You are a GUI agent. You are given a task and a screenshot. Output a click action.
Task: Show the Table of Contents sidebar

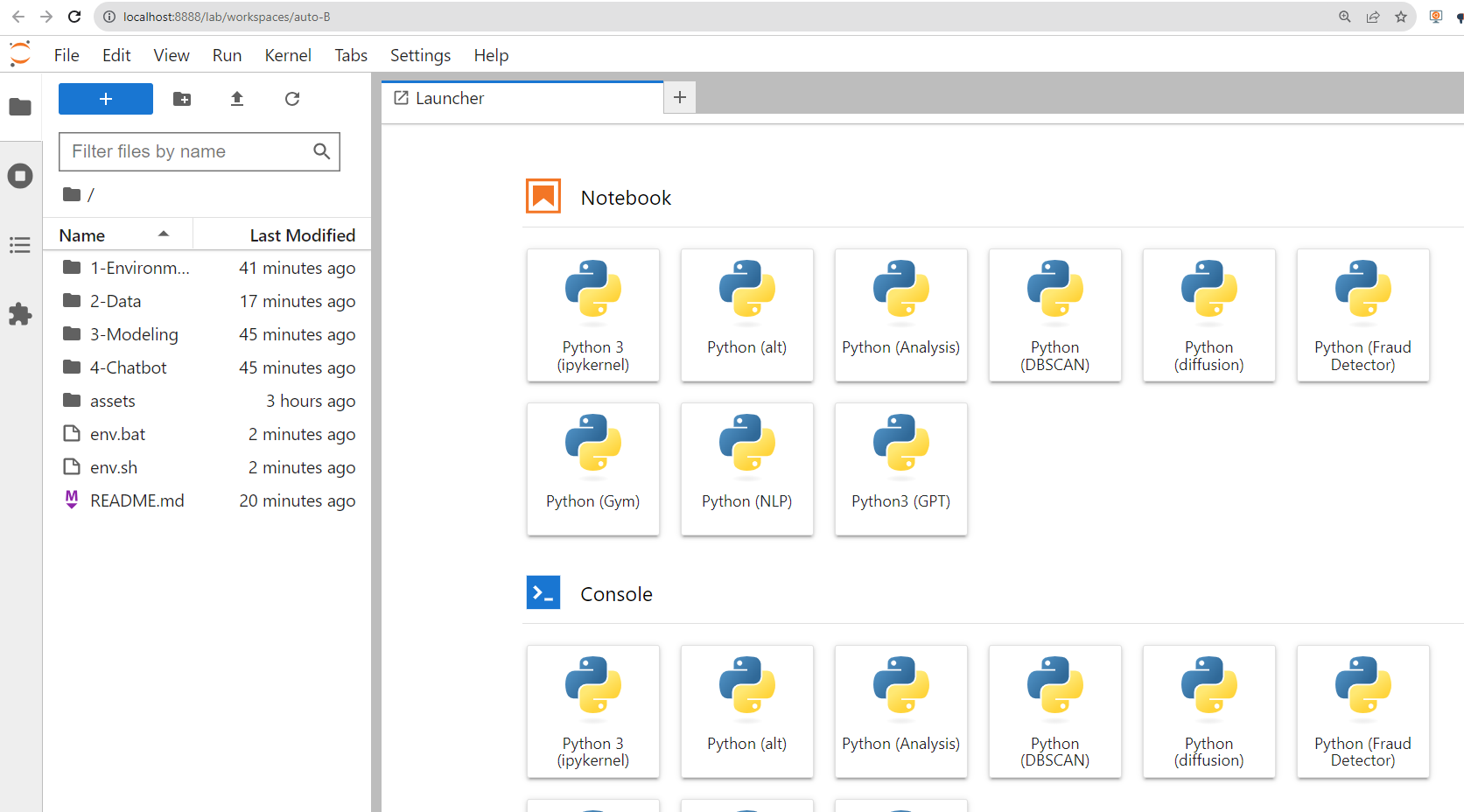pos(20,245)
